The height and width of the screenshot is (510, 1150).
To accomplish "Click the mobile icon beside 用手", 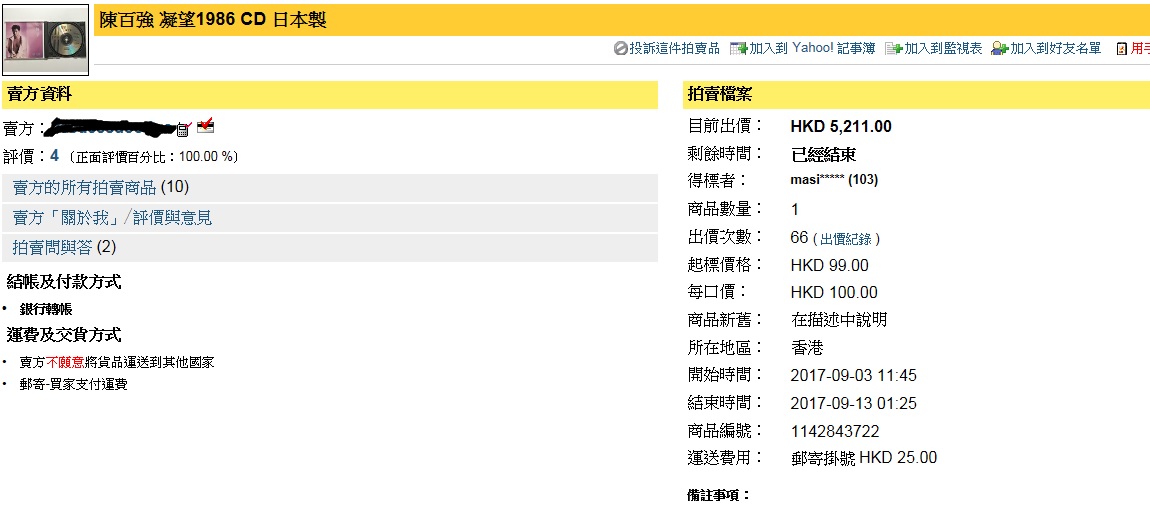I will click(1121, 49).
